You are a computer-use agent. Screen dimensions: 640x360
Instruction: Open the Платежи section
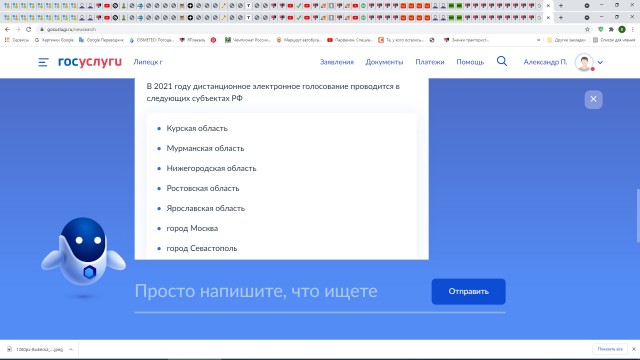click(x=430, y=62)
